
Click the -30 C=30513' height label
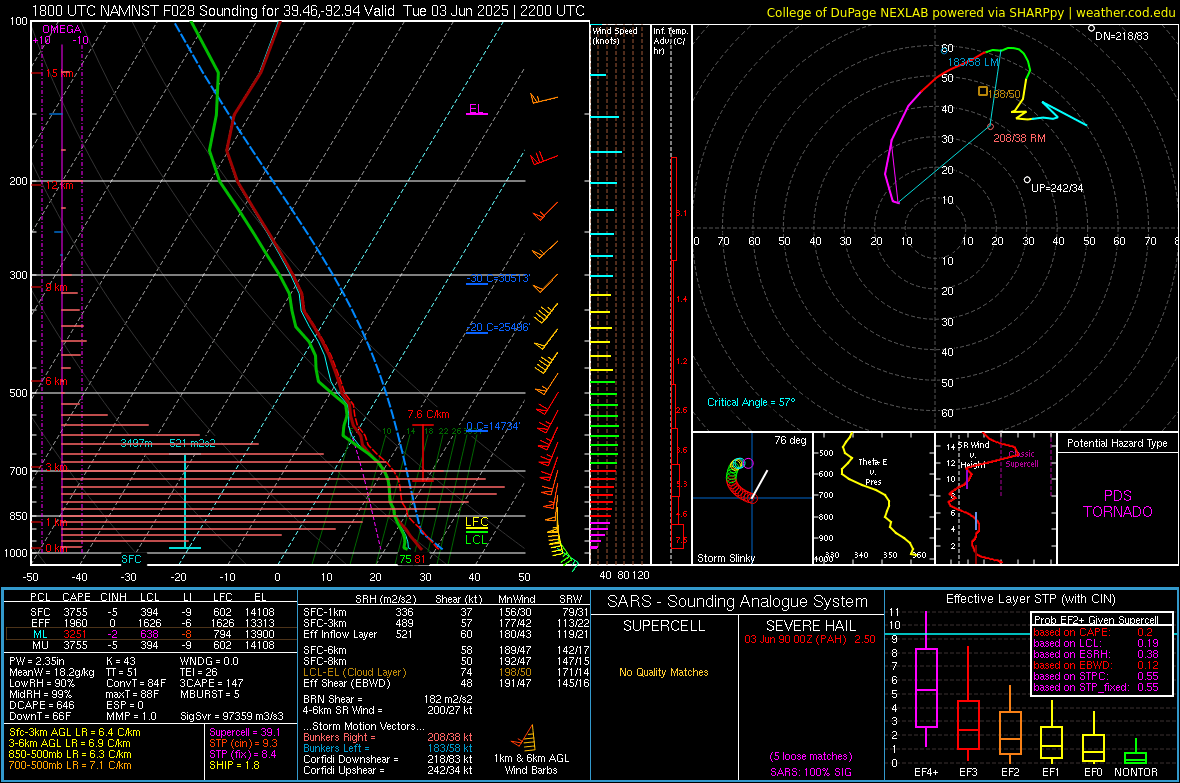[x=498, y=279]
